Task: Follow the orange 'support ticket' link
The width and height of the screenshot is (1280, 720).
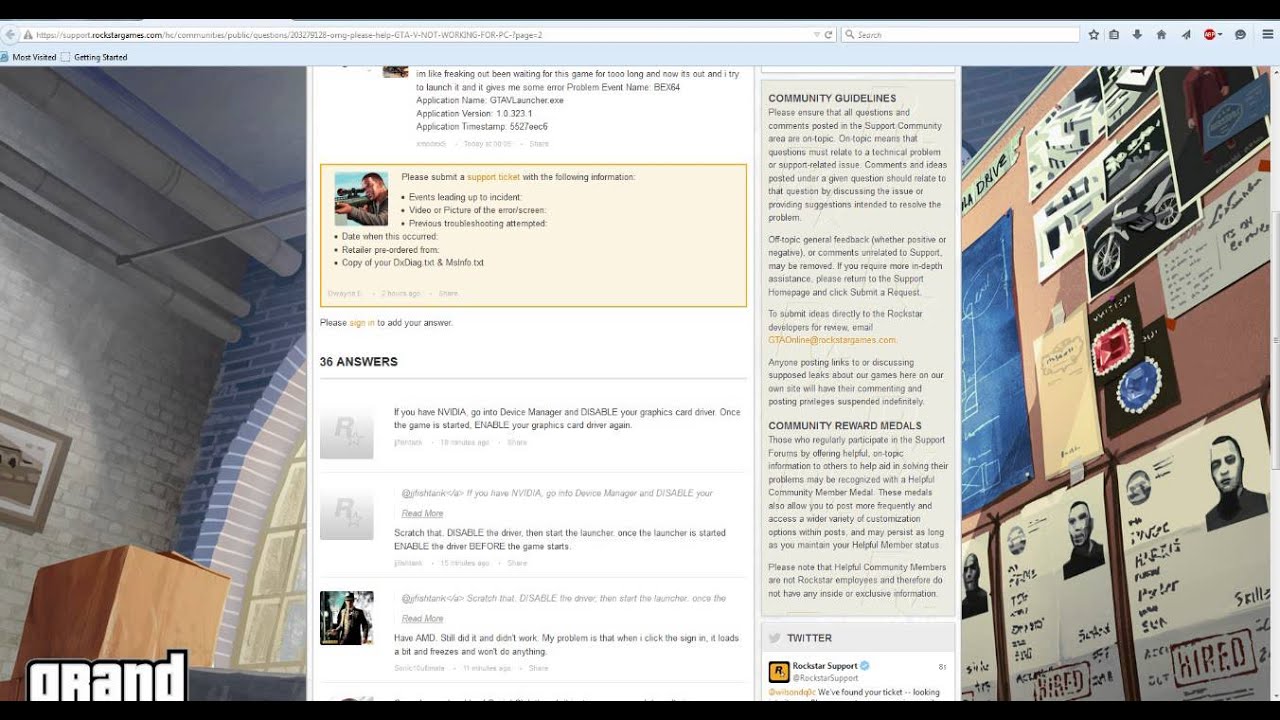Action: 494,177
